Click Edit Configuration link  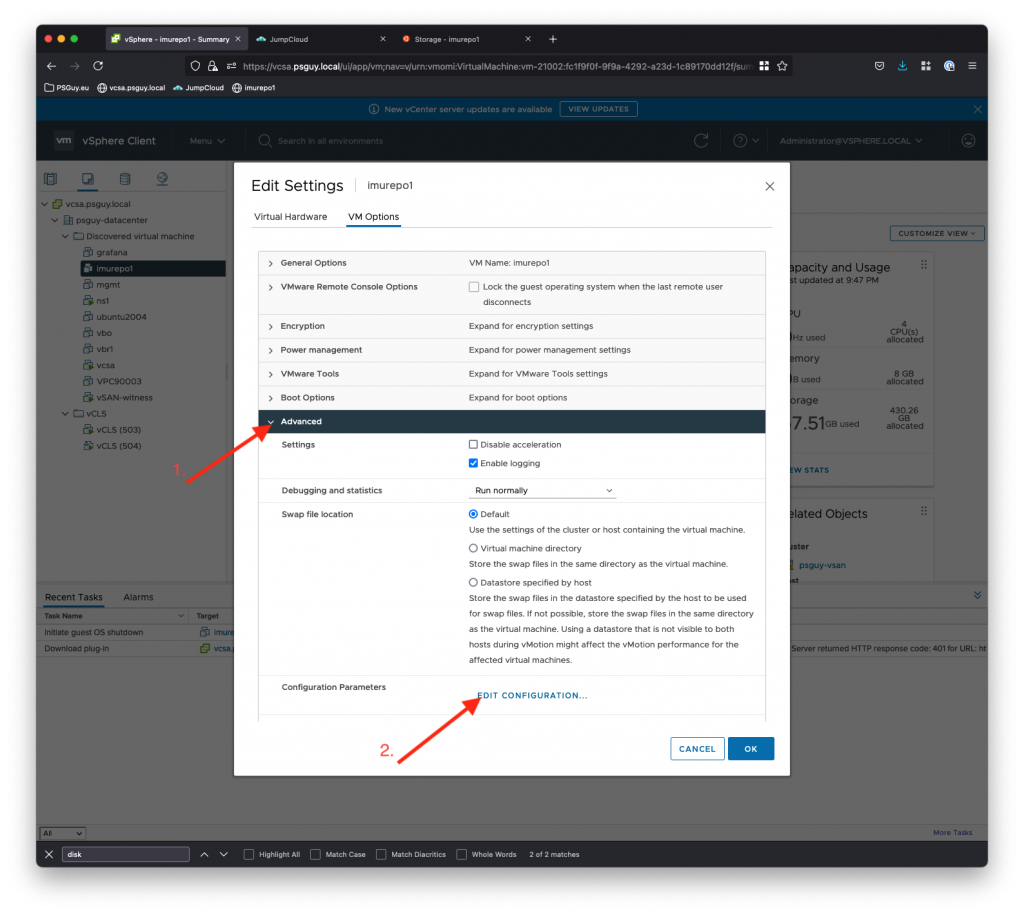(532, 696)
